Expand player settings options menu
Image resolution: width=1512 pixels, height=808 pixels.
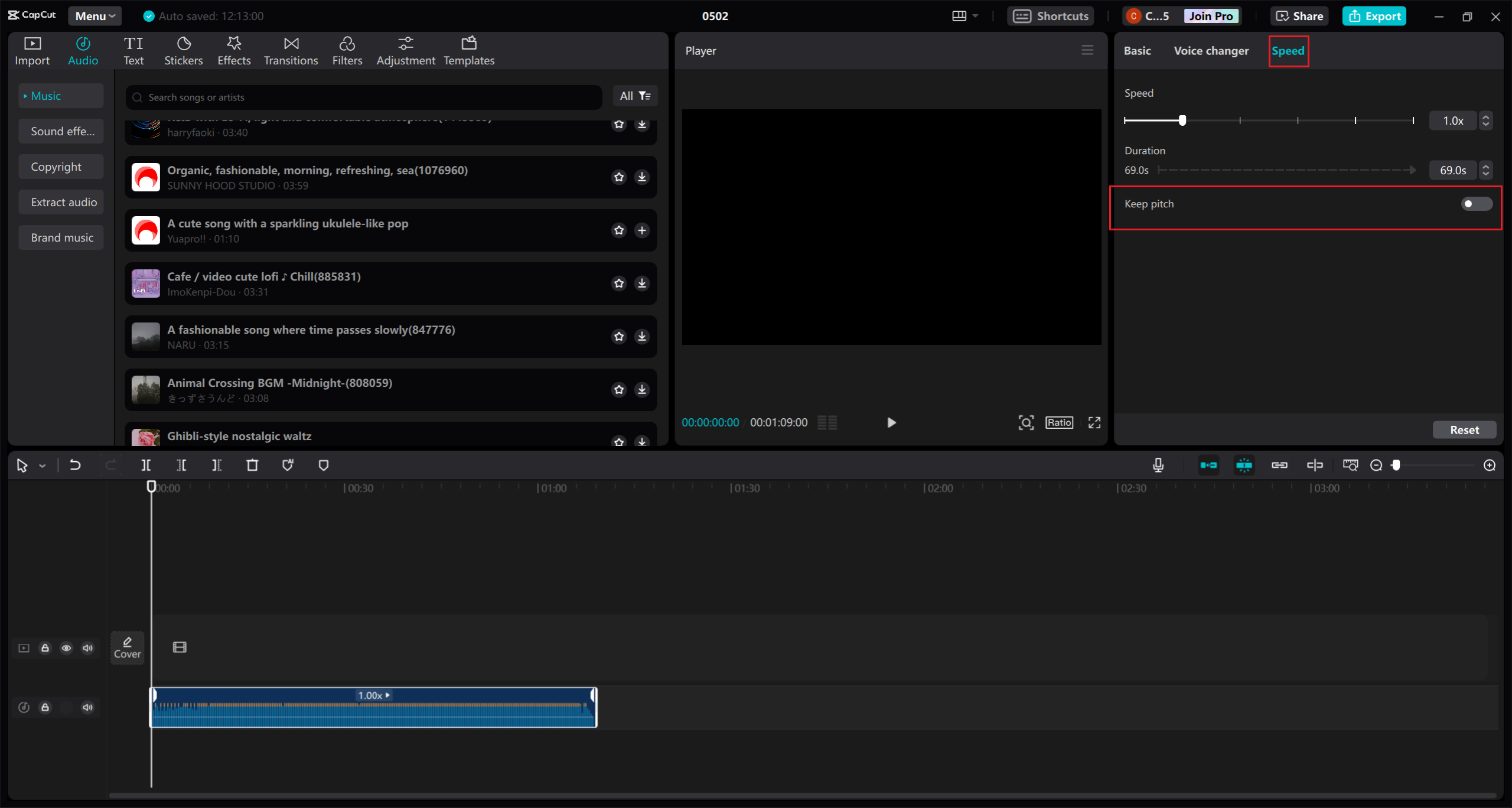[1088, 50]
